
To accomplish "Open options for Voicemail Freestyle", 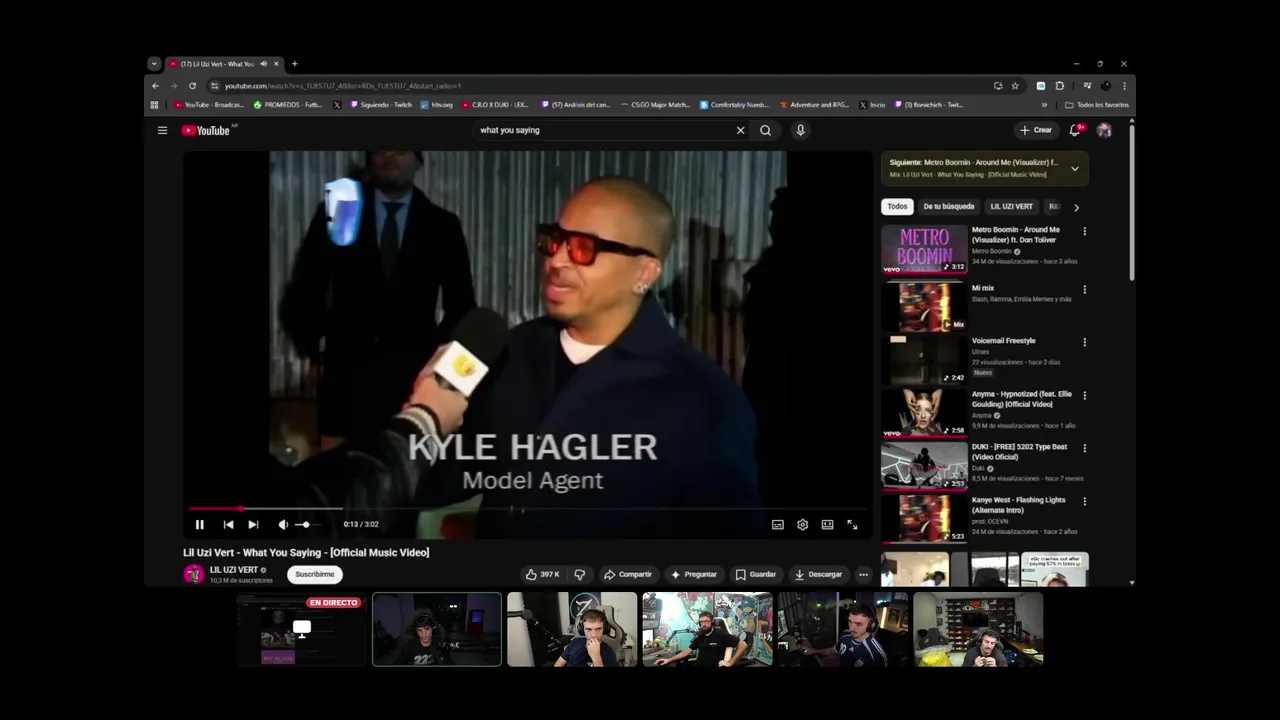I will pos(1084,343).
